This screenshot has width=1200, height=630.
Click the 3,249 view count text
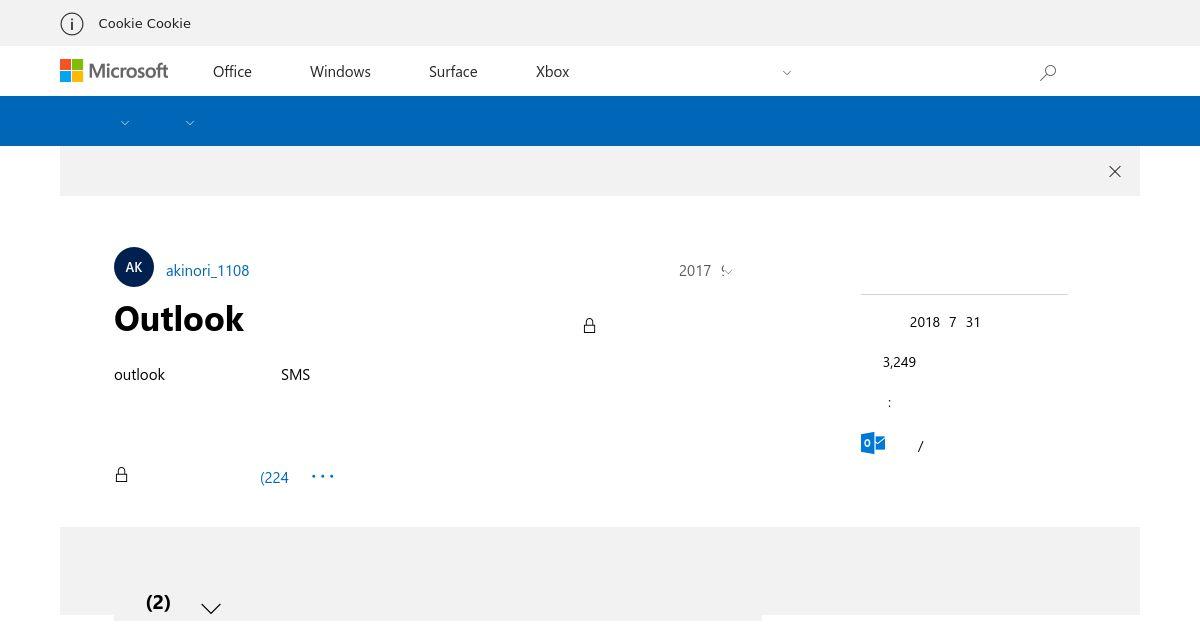click(899, 362)
